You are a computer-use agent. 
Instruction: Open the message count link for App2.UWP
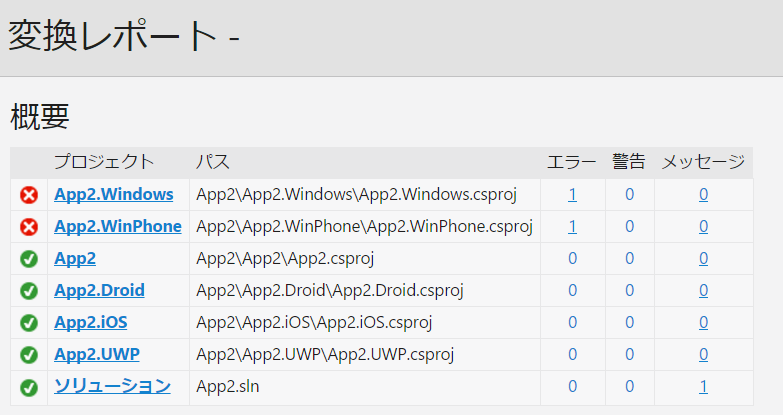pyautogui.click(x=703, y=354)
